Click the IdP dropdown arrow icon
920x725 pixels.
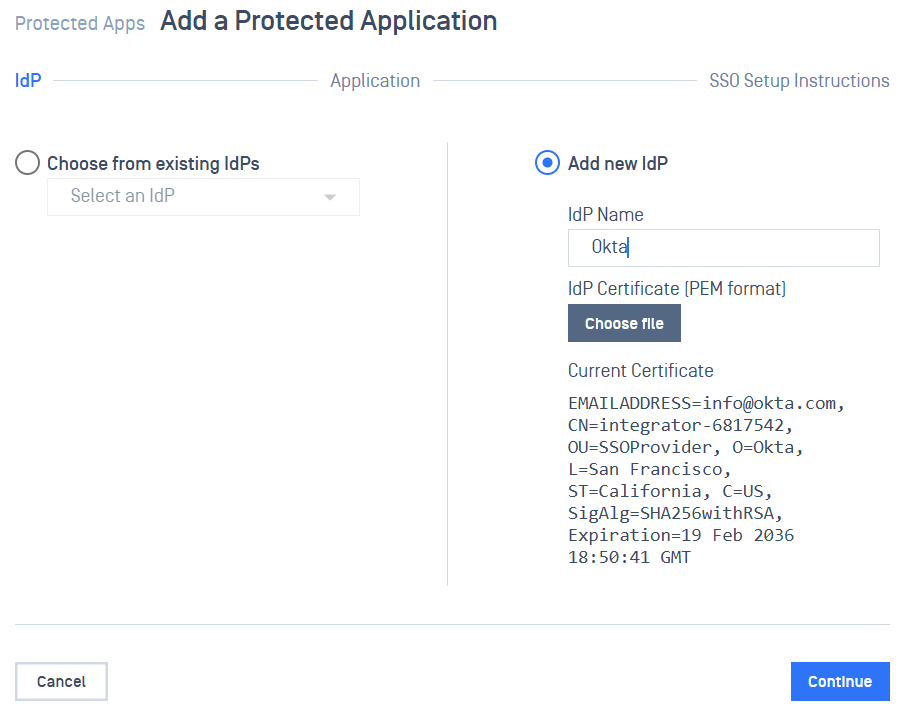coord(330,197)
